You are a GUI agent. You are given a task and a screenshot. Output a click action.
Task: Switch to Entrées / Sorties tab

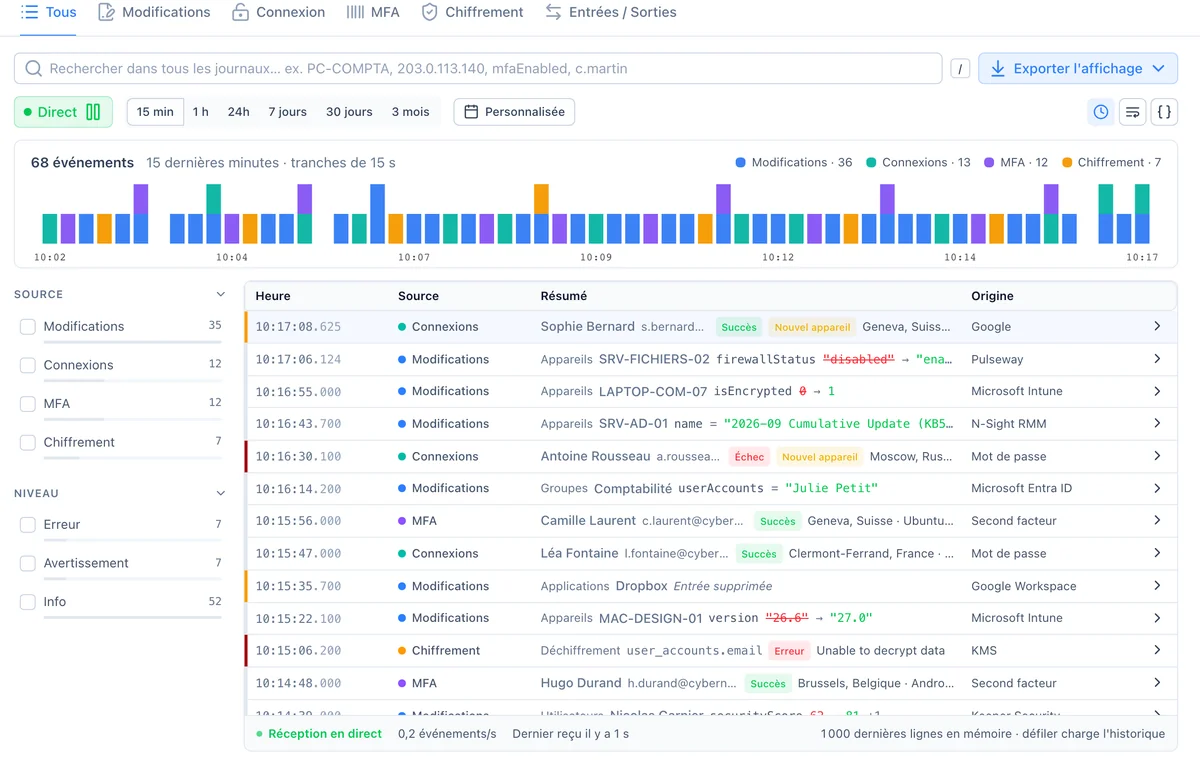click(x=610, y=12)
